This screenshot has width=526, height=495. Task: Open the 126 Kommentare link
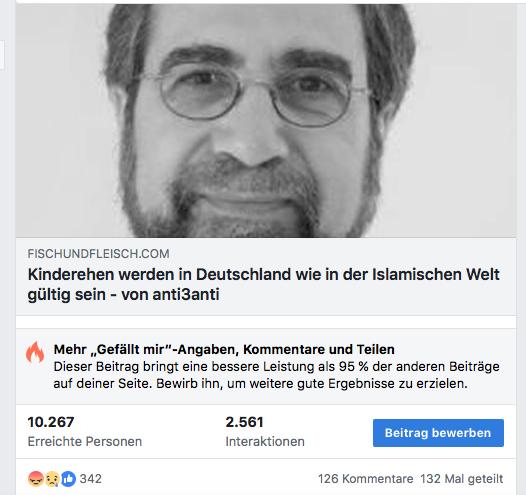click(365, 479)
